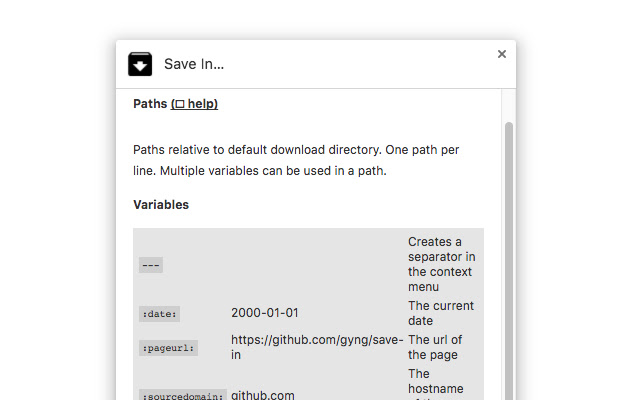Click 'The url of the page' description
The image size is (640, 400).
[x=435, y=347]
